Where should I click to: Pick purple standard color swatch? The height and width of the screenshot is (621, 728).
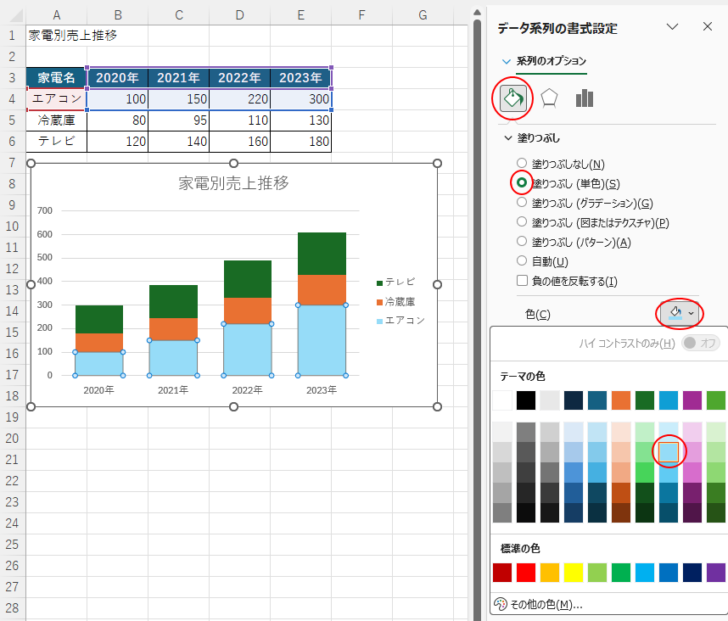[716, 572]
